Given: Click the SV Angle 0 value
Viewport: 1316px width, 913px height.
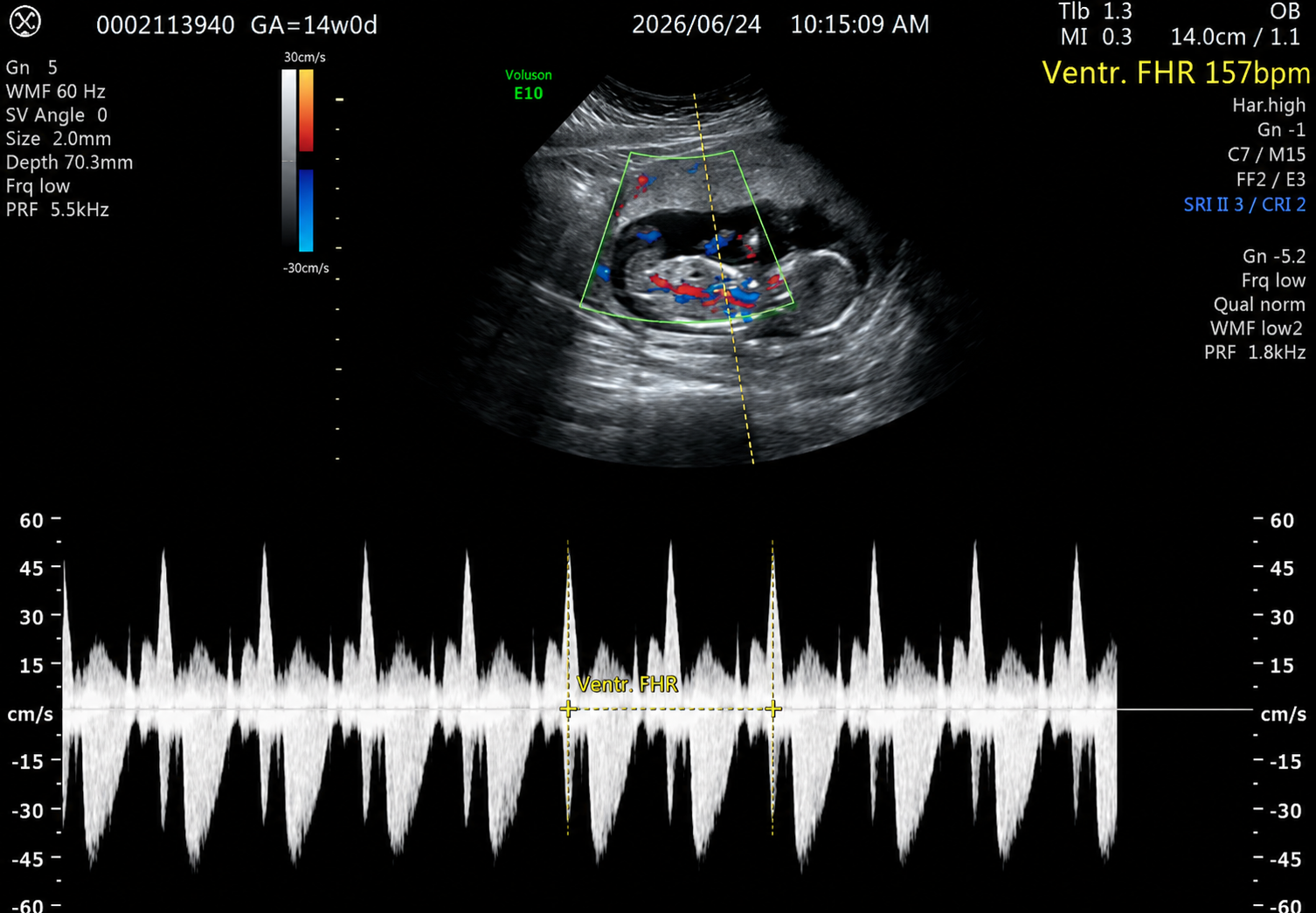Looking at the screenshot, I should (57, 115).
